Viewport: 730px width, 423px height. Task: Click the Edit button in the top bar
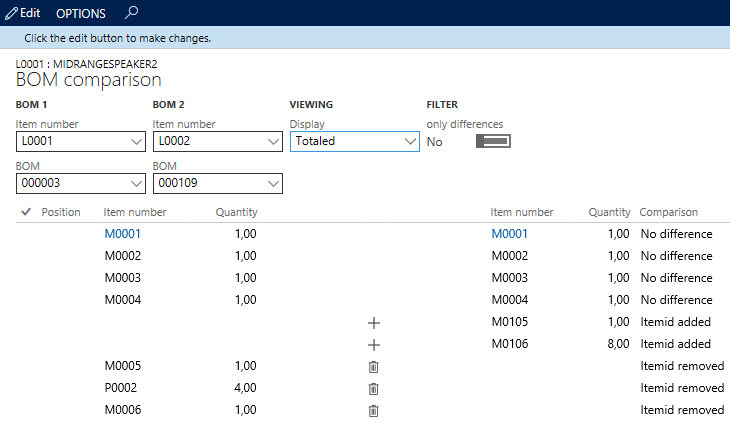pos(23,13)
